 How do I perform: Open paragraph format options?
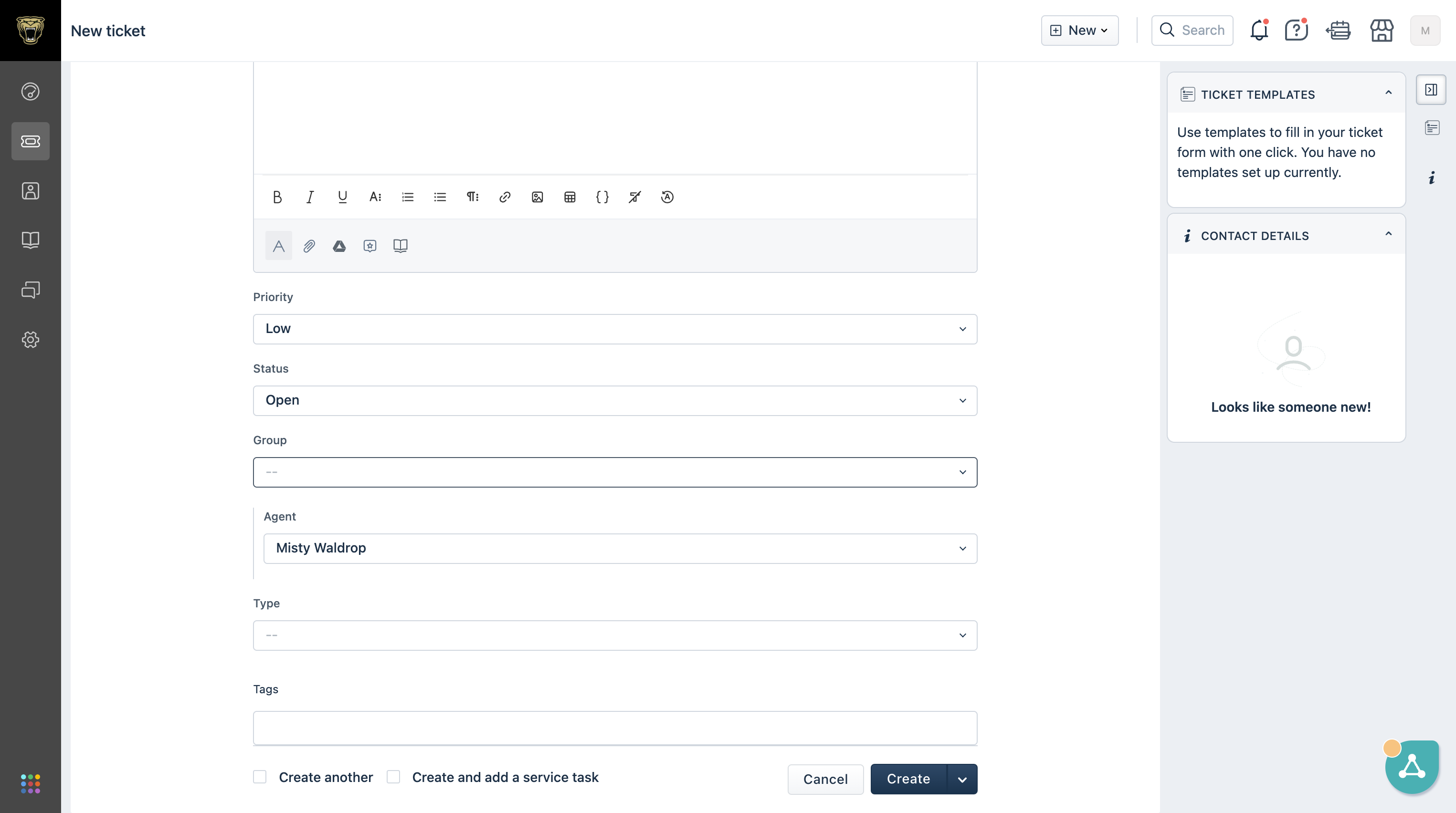tap(473, 197)
